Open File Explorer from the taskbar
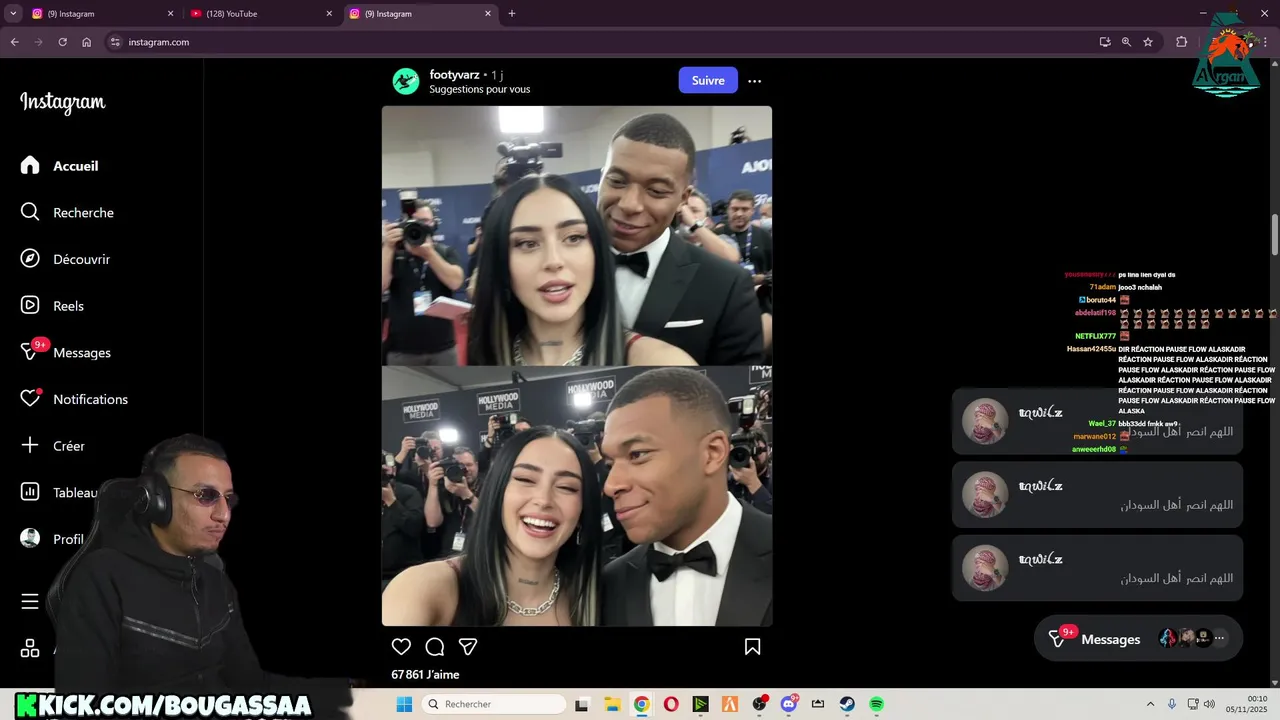Image resolution: width=1280 pixels, height=720 pixels. [612, 704]
